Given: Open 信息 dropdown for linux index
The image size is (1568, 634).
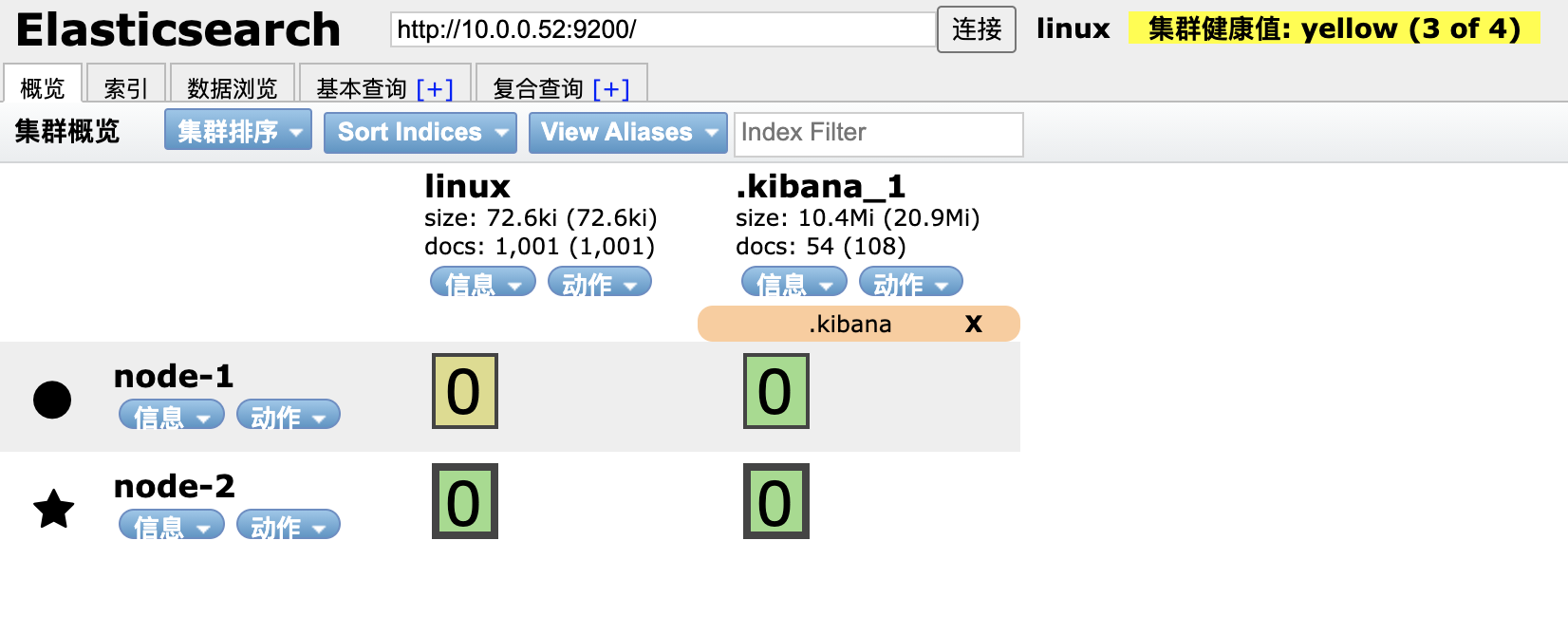Looking at the screenshot, I should click(x=482, y=283).
